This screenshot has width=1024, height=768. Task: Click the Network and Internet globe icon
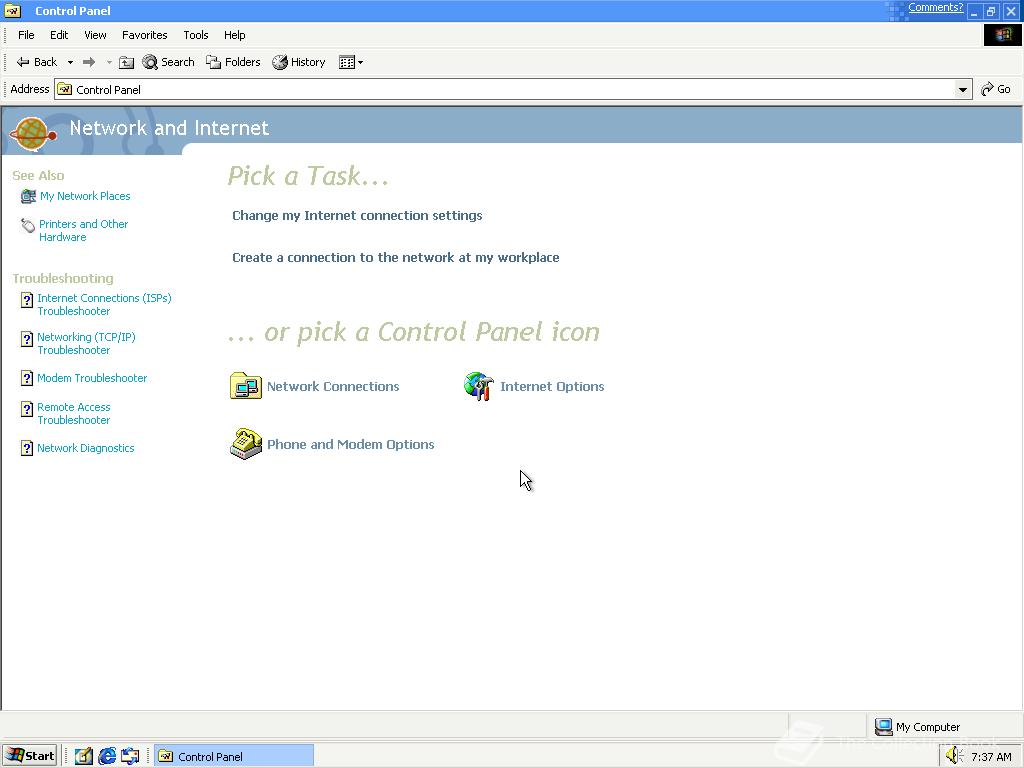coord(33,133)
